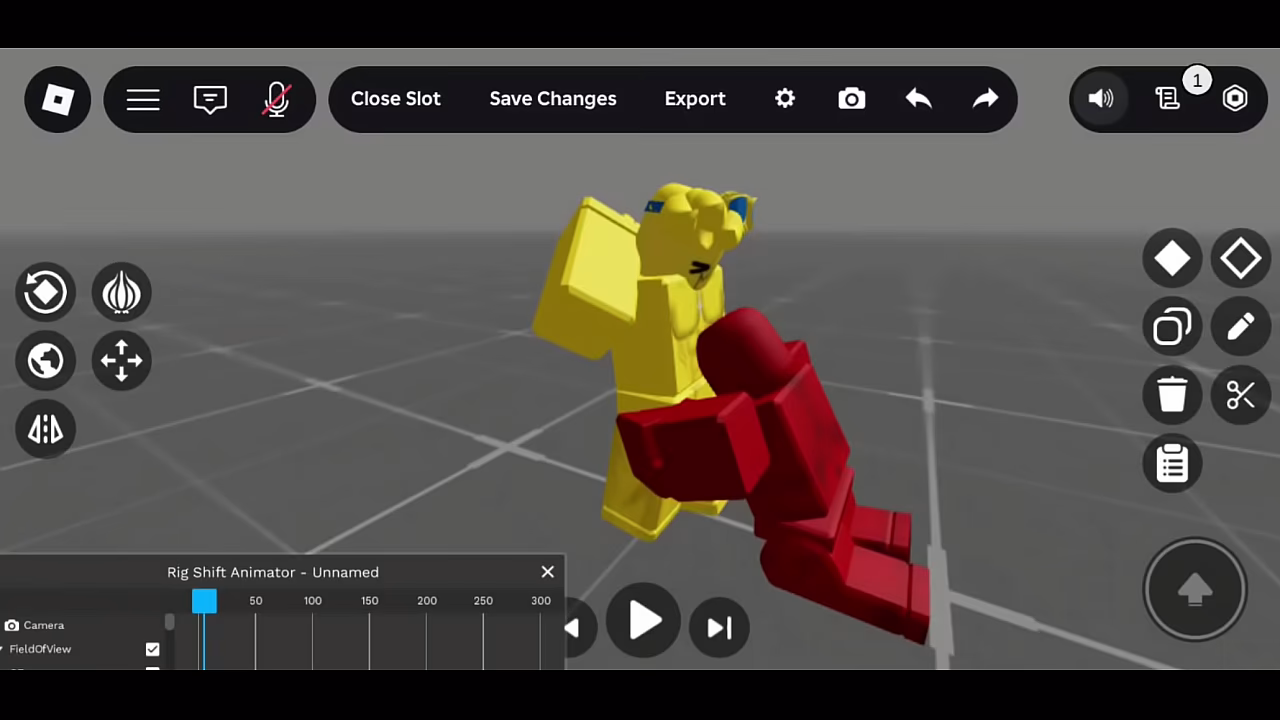
Task: Click the clipboard paste icon
Action: pos(1172,463)
